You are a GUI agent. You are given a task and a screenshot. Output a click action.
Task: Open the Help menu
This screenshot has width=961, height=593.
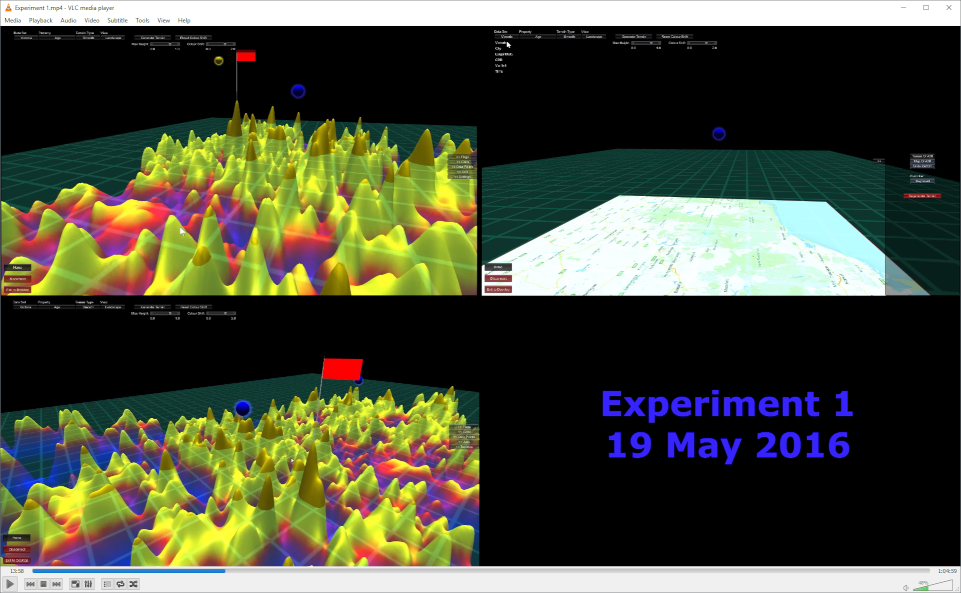pyautogui.click(x=184, y=20)
